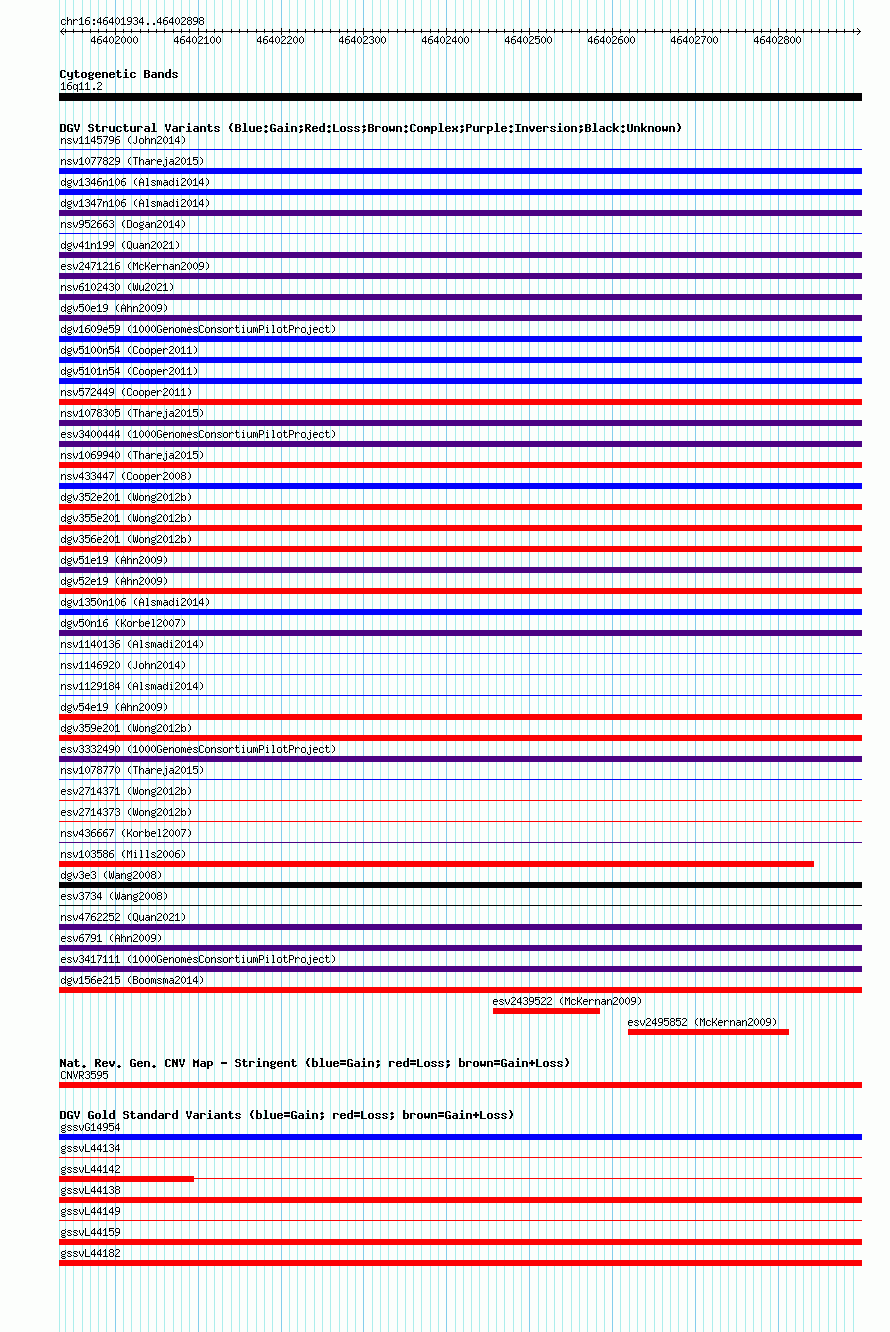Click the black bar under dgv3e3 (Wang2008)
Screen dimensions: 890x1332
pyautogui.click(x=460, y=885)
